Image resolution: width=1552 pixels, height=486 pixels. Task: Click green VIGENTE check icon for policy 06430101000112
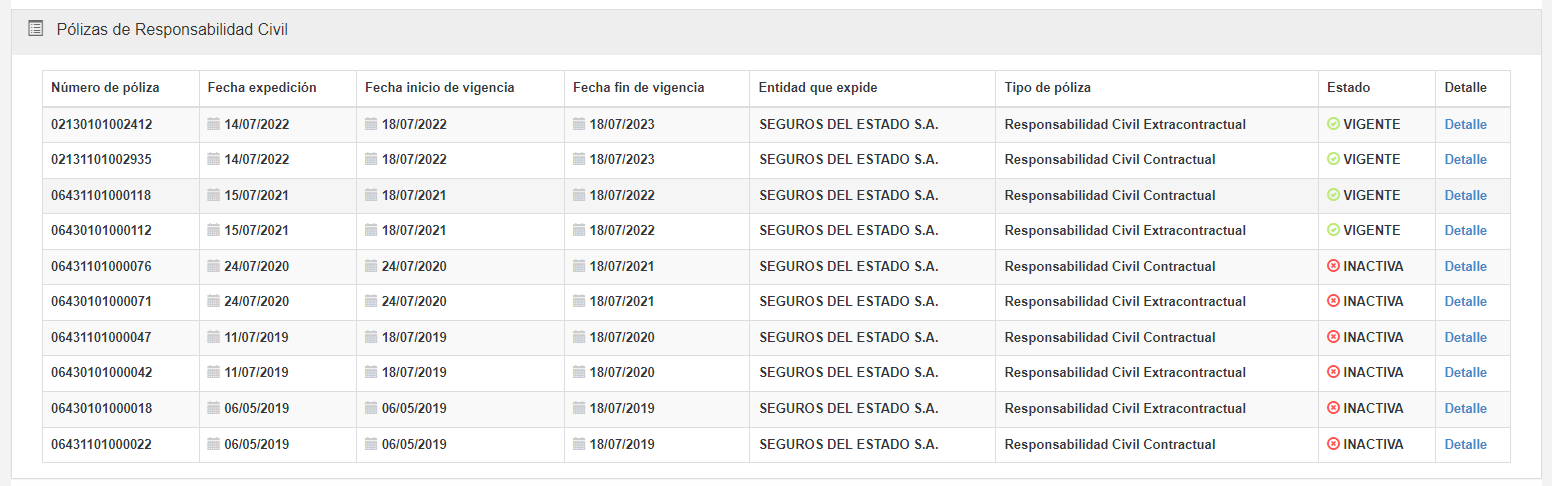coord(1333,230)
